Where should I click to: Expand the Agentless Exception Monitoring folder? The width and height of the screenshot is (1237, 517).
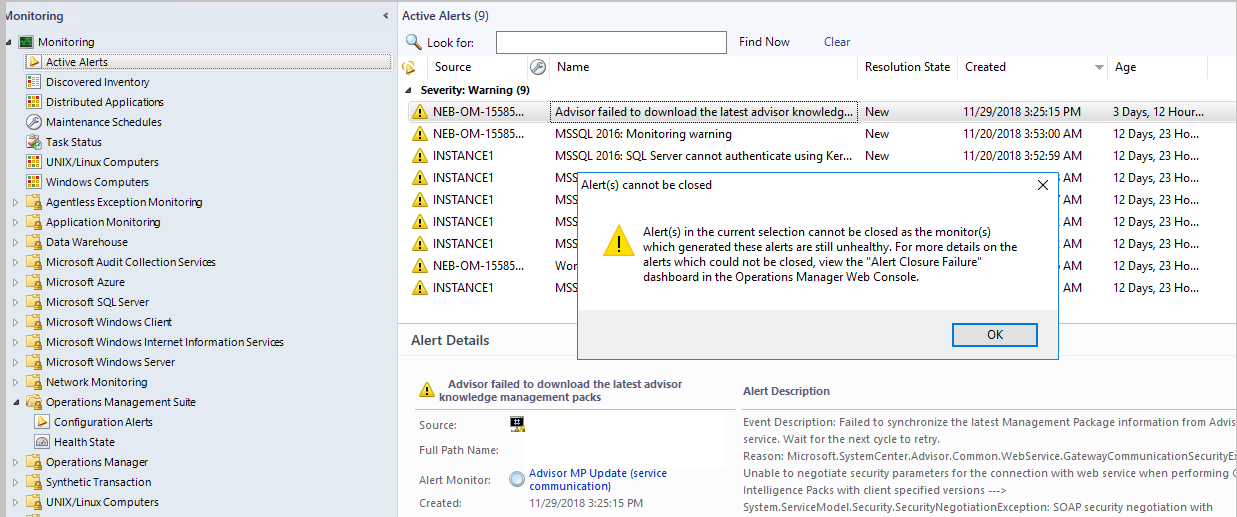point(15,202)
